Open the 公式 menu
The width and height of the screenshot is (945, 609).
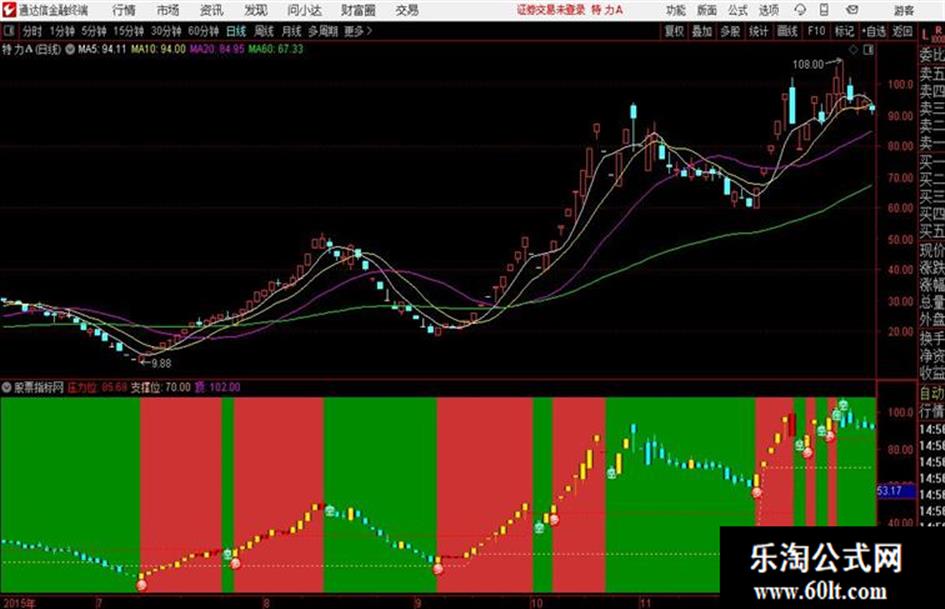pyautogui.click(x=738, y=10)
